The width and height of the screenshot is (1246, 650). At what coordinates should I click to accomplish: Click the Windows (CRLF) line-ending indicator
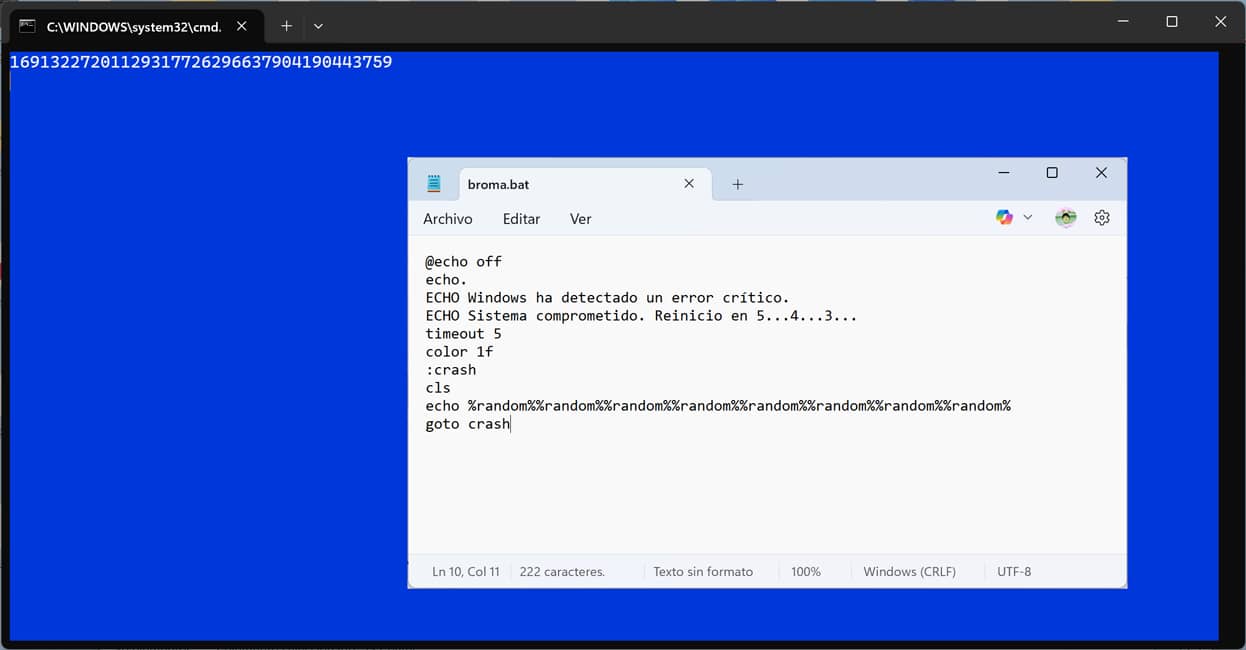908,571
